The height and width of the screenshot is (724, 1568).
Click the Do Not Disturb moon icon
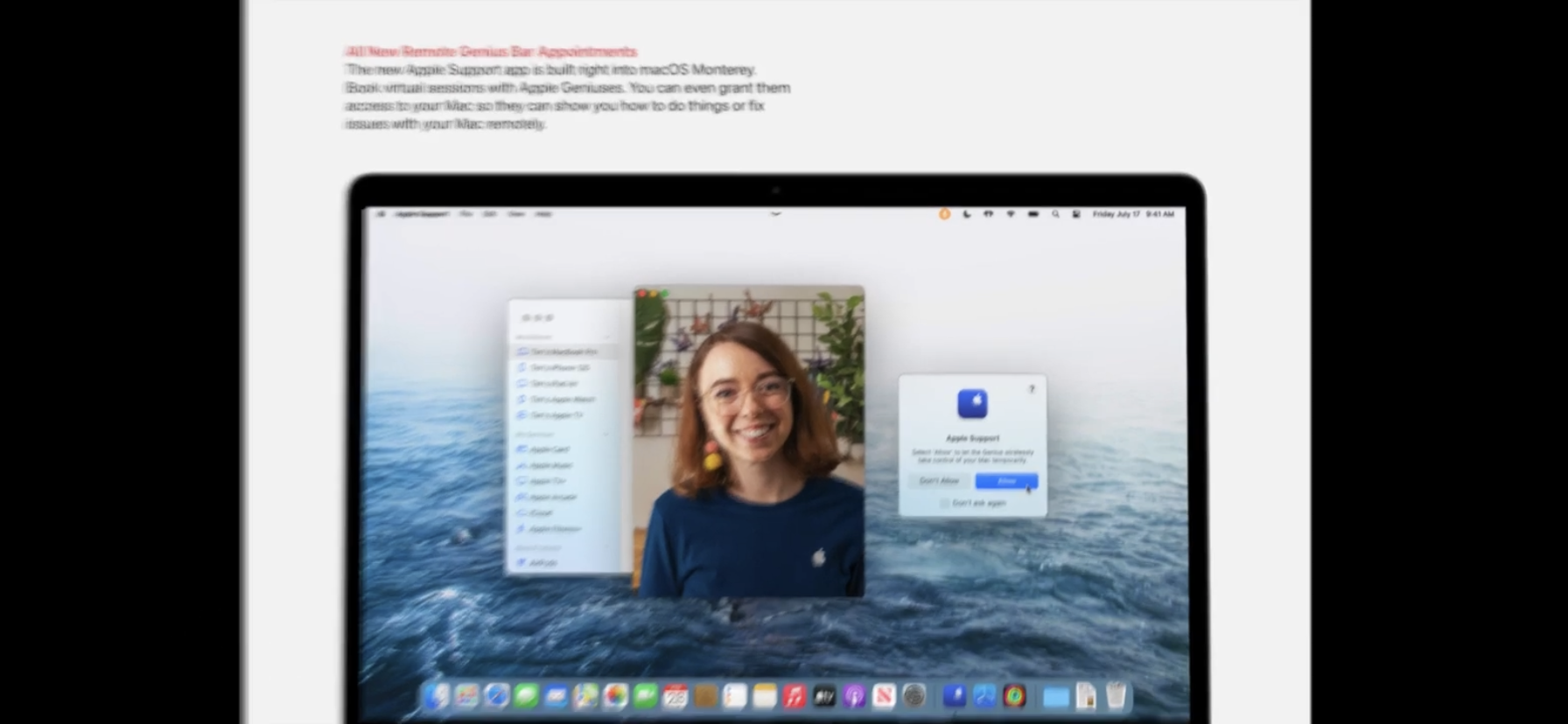pyautogui.click(x=966, y=214)
